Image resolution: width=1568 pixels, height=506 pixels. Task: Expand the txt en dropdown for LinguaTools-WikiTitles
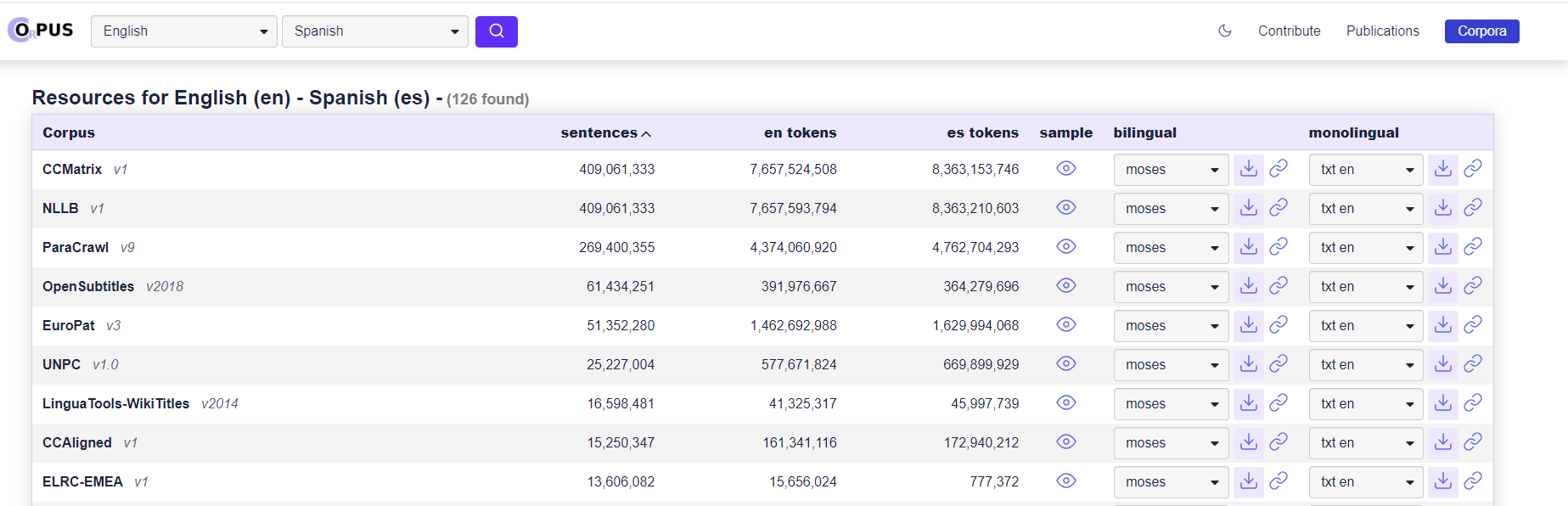pos(1365,403)
